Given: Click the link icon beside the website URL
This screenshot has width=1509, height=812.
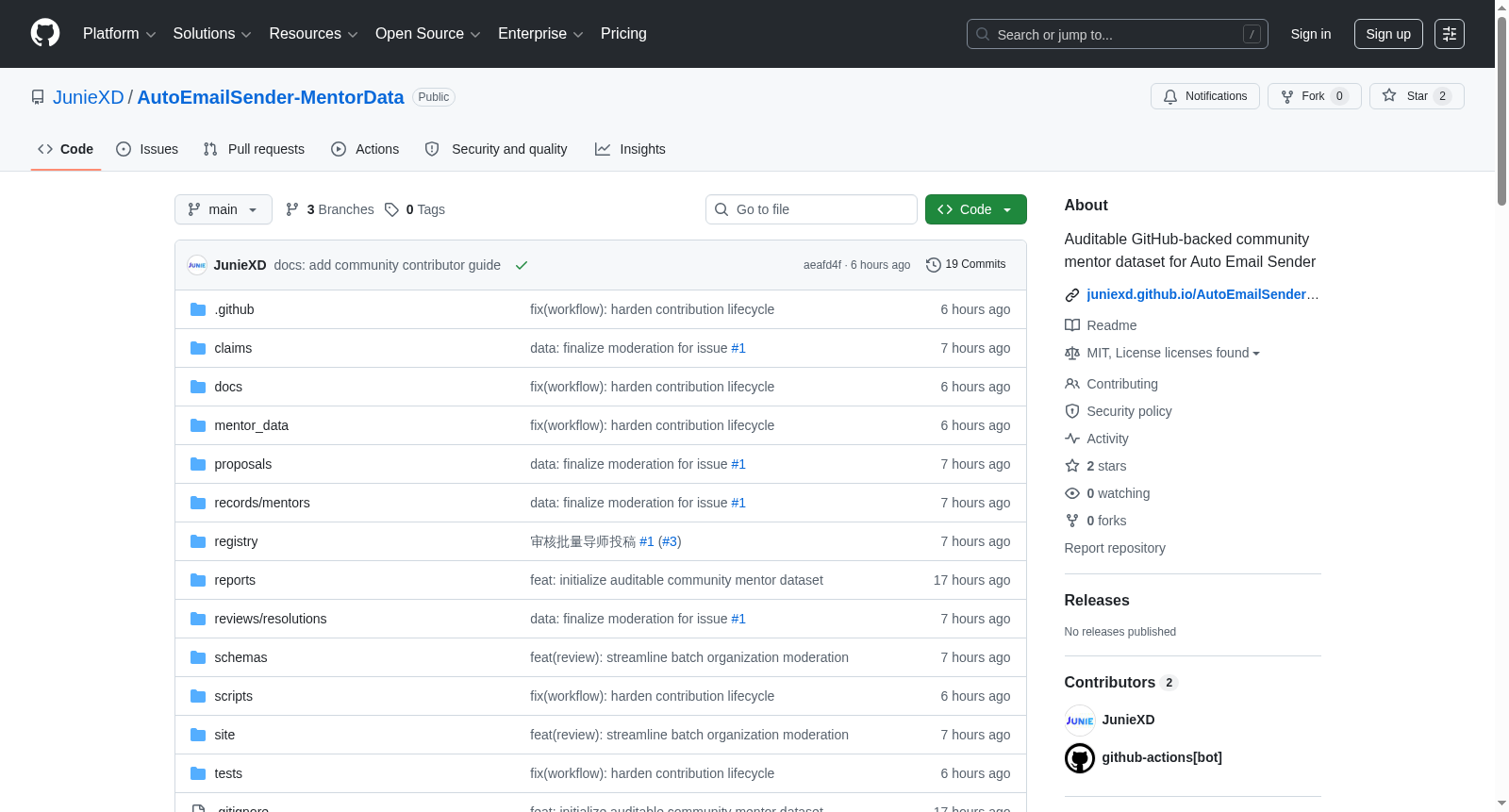Looking at the screenshot, I should pyautogui.click(x=1072, y=295).
